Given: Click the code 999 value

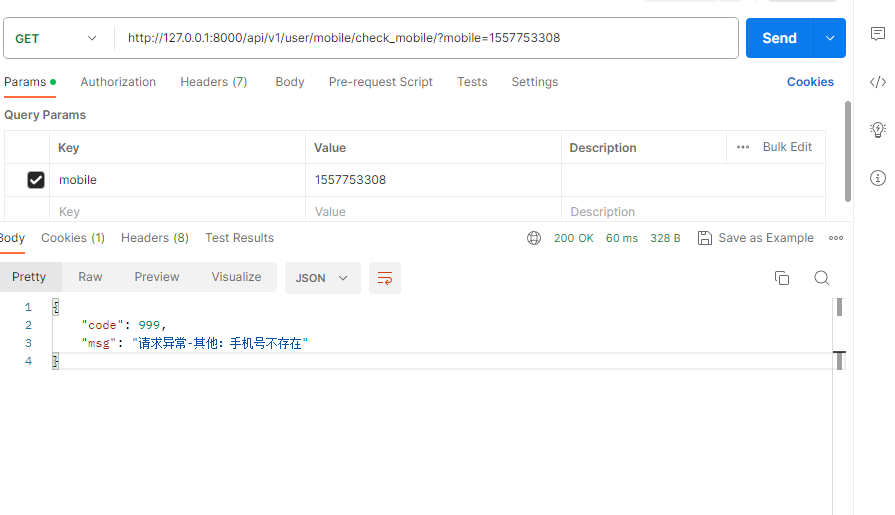Looking at the screenshot, I should coord(149,325).
